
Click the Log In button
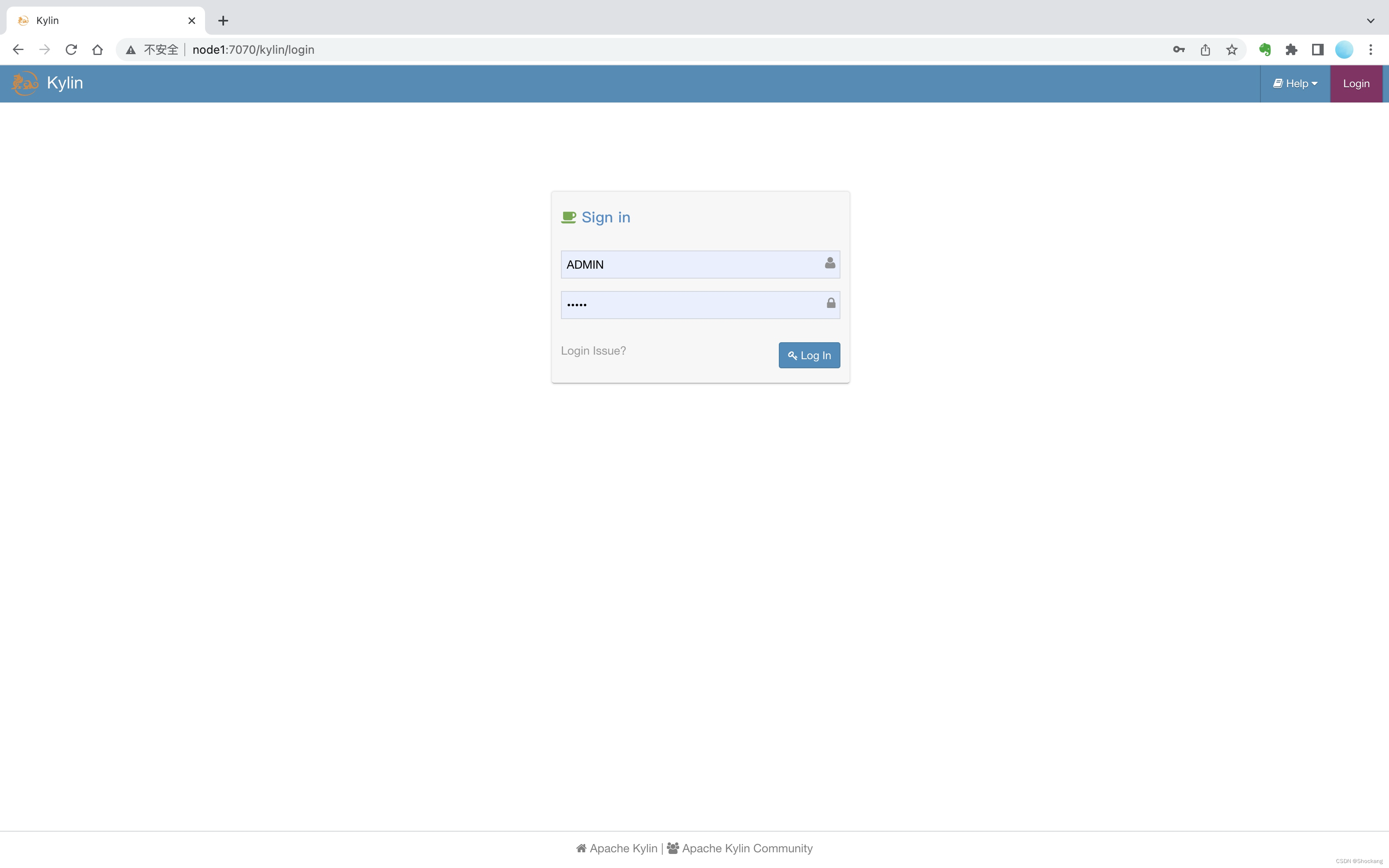pyautogui.click(x=809, y=355)
